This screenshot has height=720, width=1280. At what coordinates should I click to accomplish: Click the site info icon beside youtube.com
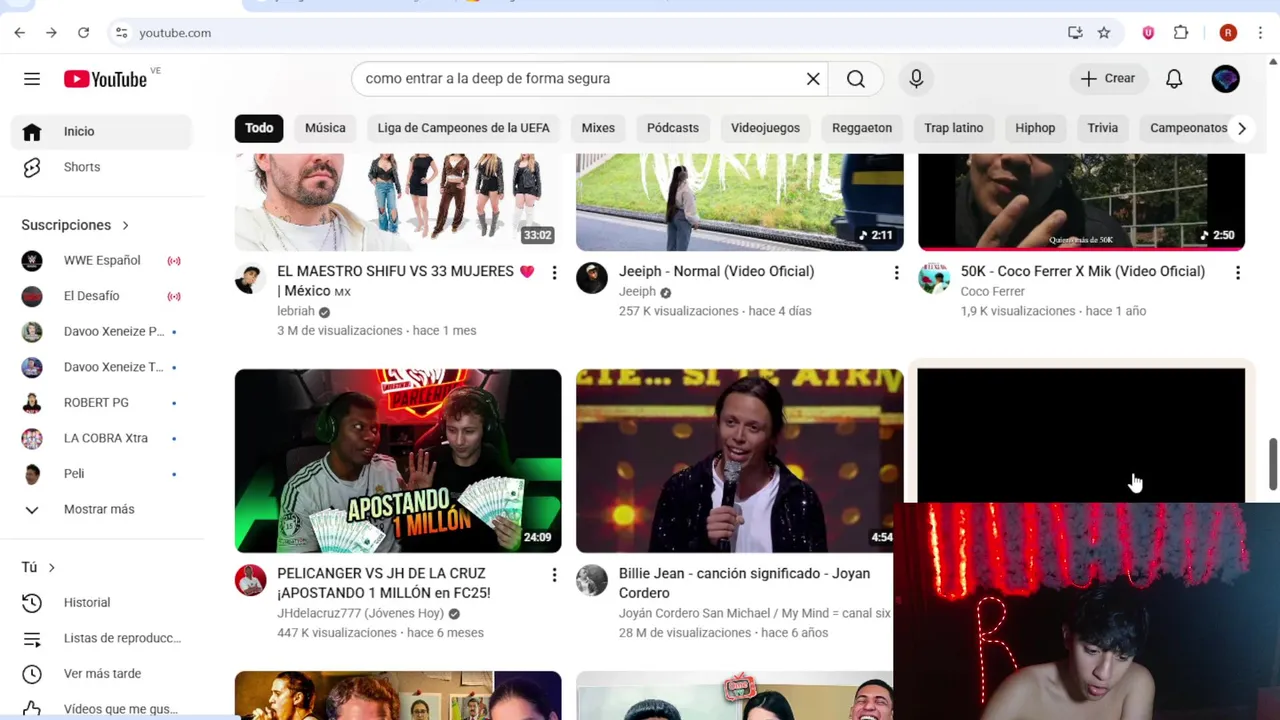pyautogui.click(x=121, y=33)
